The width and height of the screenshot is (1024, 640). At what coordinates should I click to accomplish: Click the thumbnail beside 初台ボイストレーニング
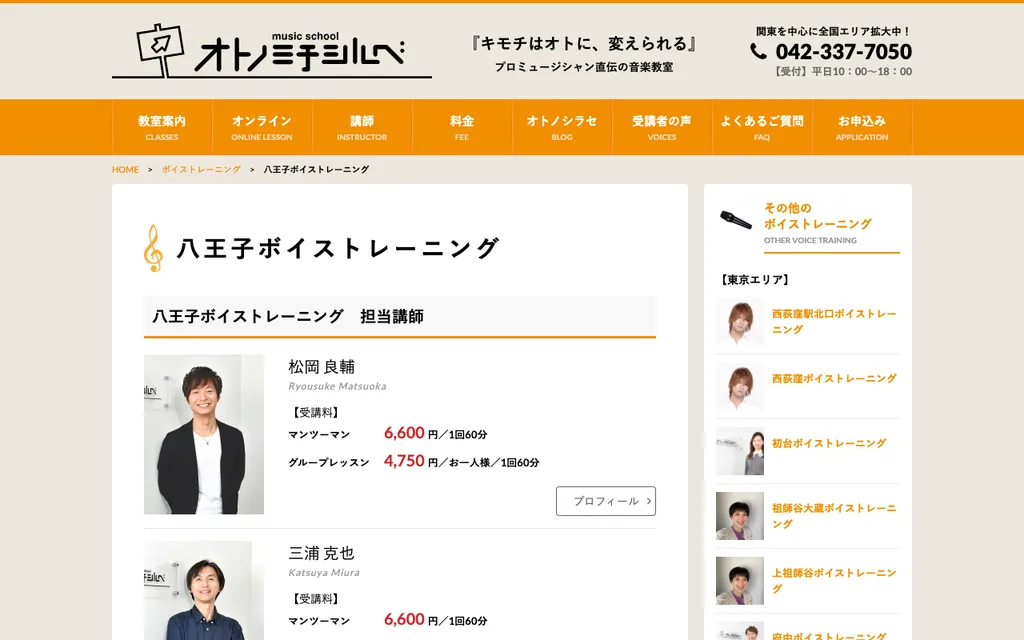point(740,451)
